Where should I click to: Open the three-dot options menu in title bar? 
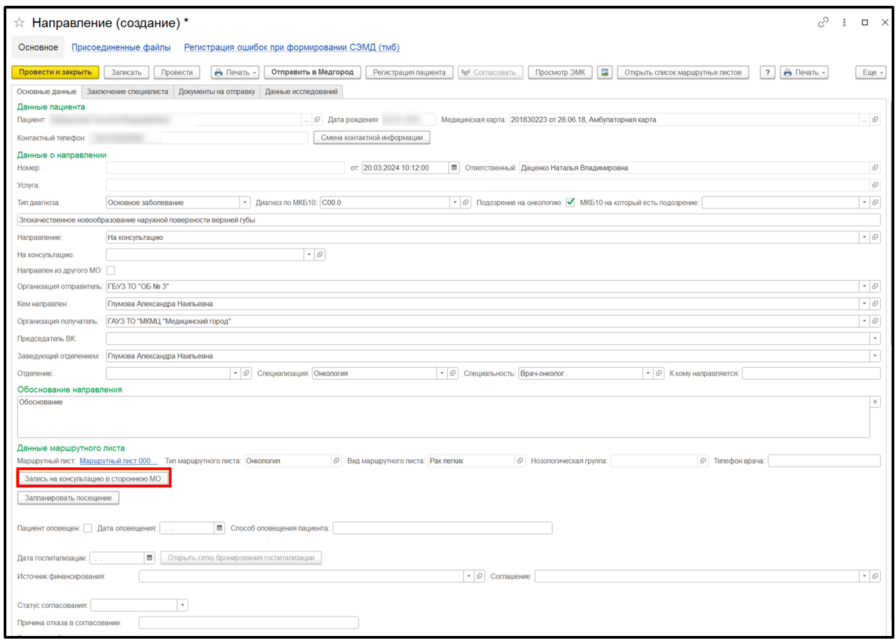(x=845, y=22)
